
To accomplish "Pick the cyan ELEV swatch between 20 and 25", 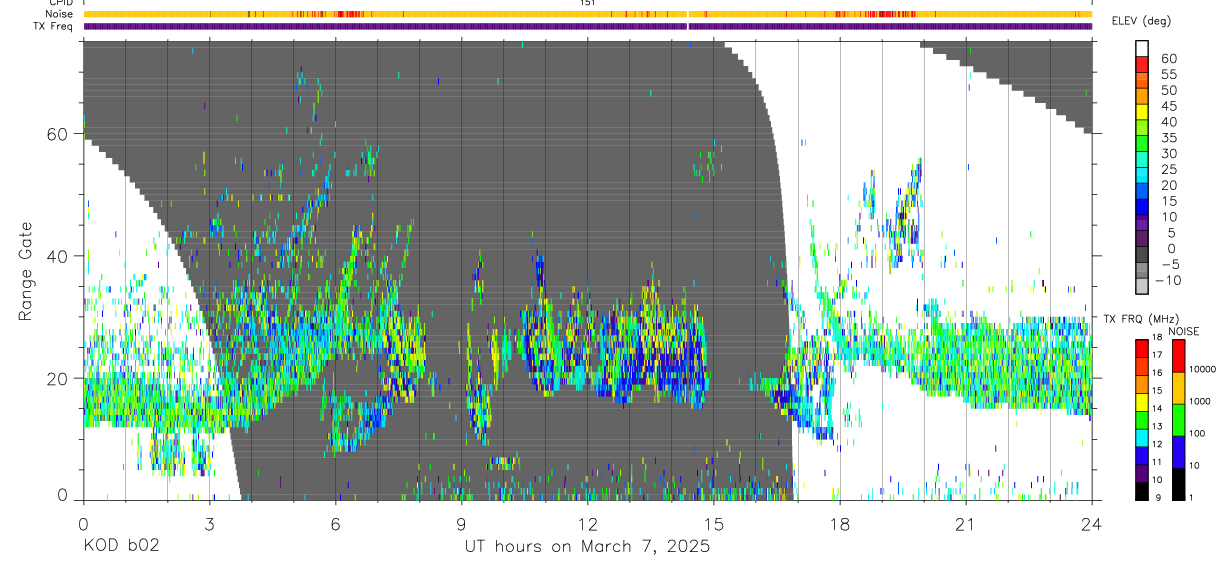I will pos(1142,177).
